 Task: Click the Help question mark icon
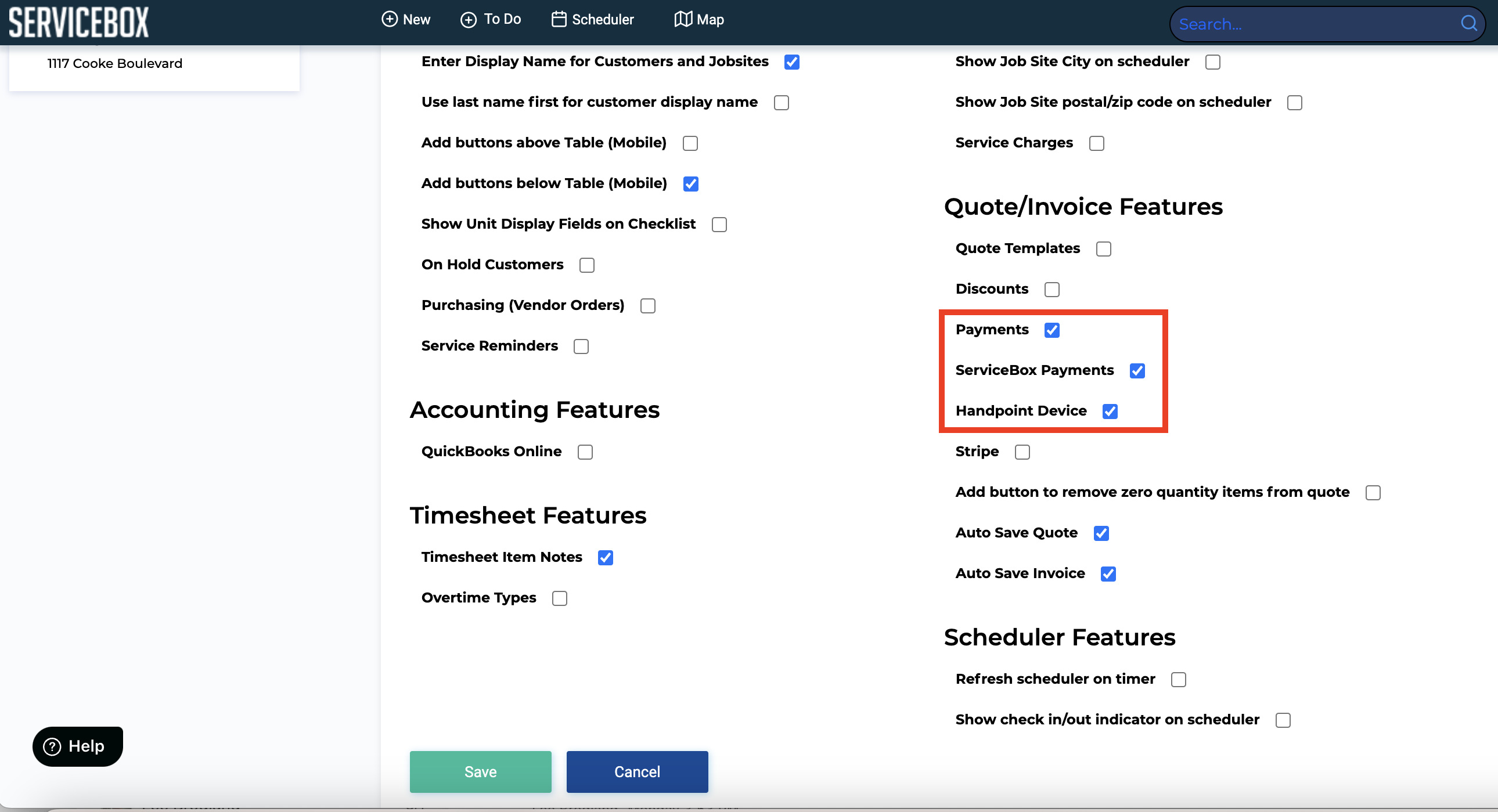click(x=52, y=746)
